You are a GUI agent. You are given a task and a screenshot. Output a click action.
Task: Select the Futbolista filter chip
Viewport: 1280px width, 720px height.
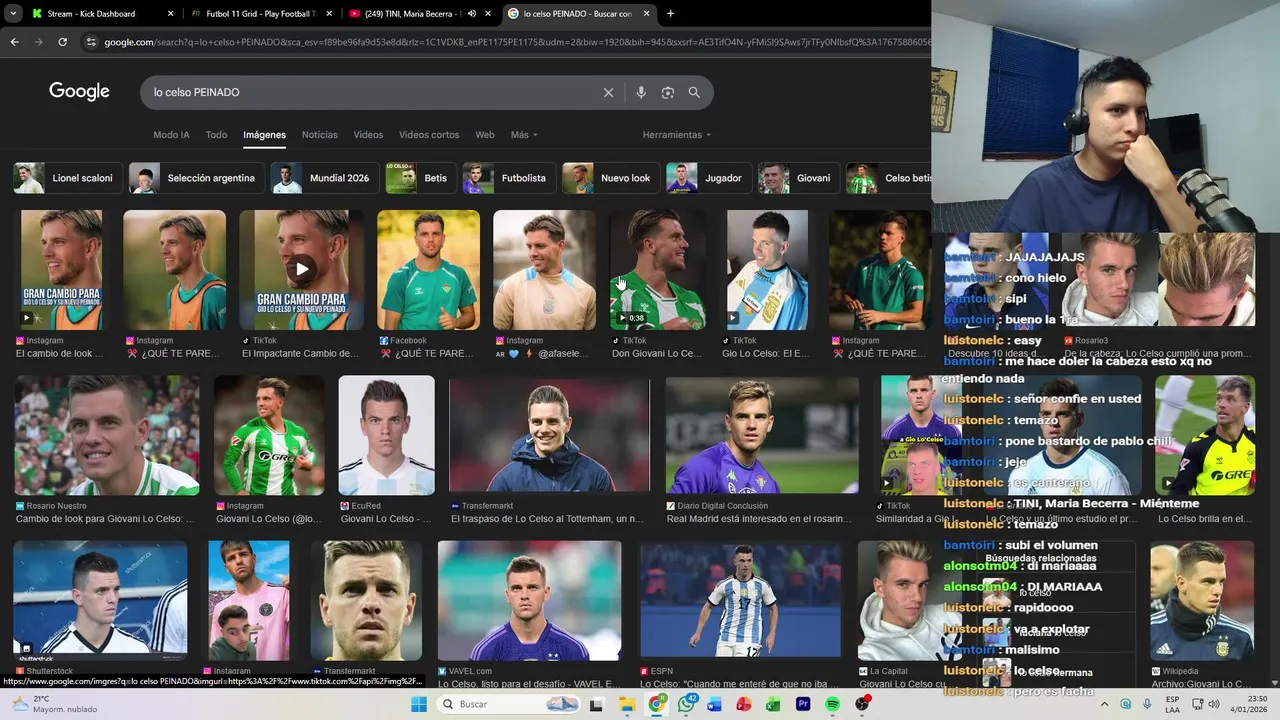[509, 178]
